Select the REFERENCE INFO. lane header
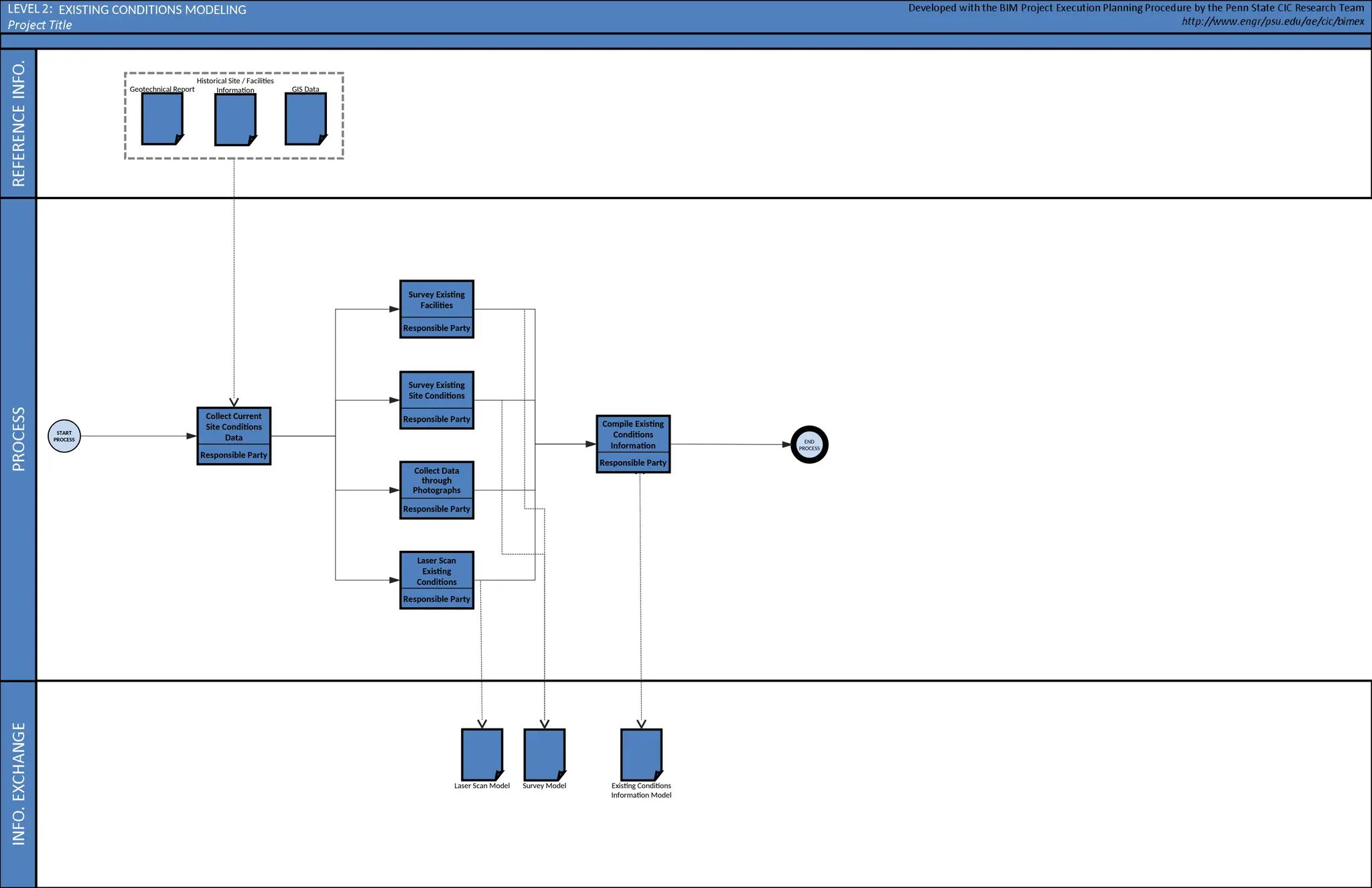The height and width of the screenshot is (888, 1372). (x=18, y=123)
